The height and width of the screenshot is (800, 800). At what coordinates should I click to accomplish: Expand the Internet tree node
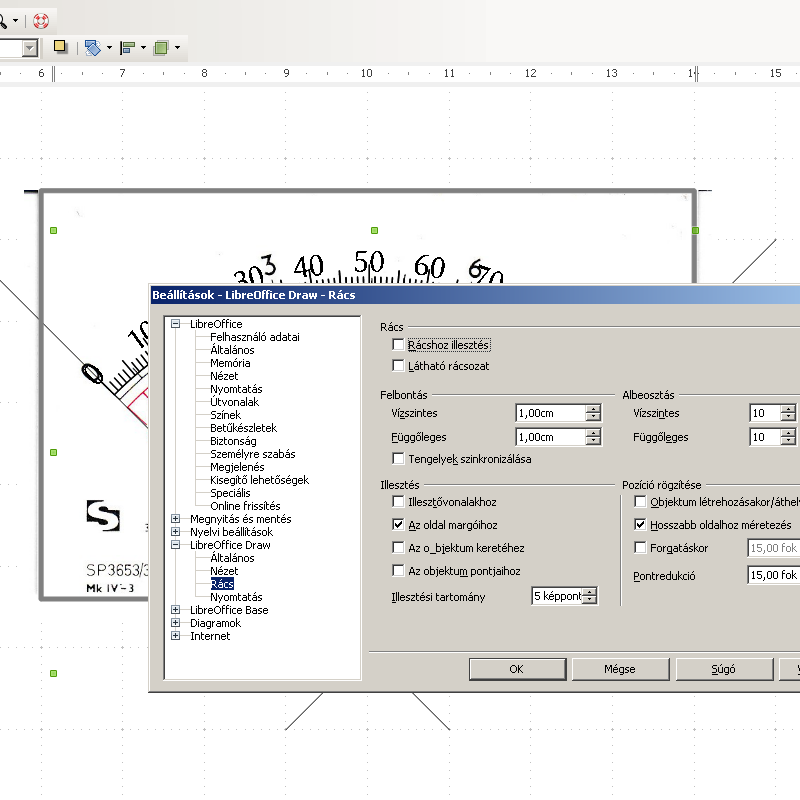click(x=176, y=636)
